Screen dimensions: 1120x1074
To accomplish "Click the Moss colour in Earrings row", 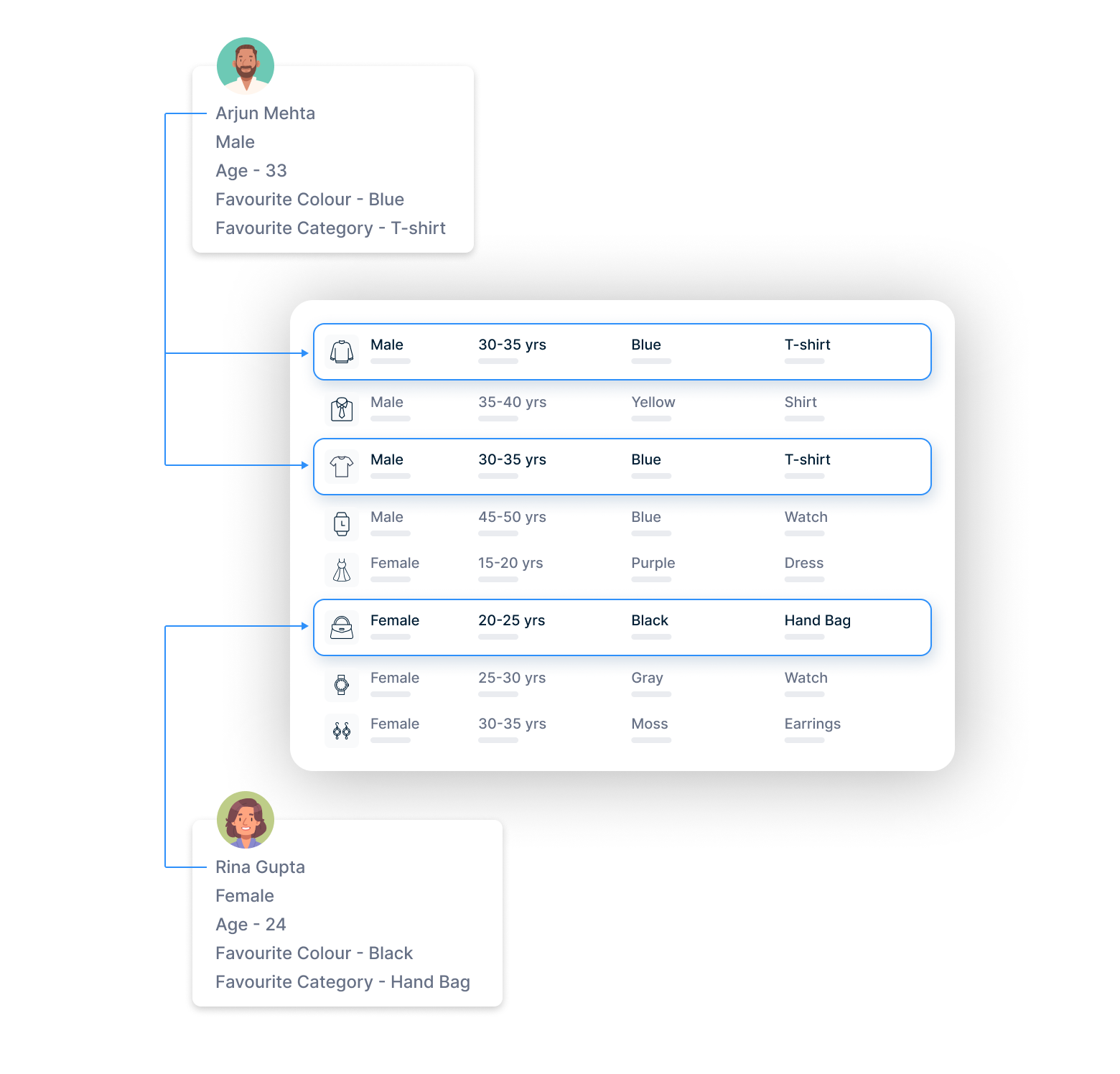I will tap(649, 724).
